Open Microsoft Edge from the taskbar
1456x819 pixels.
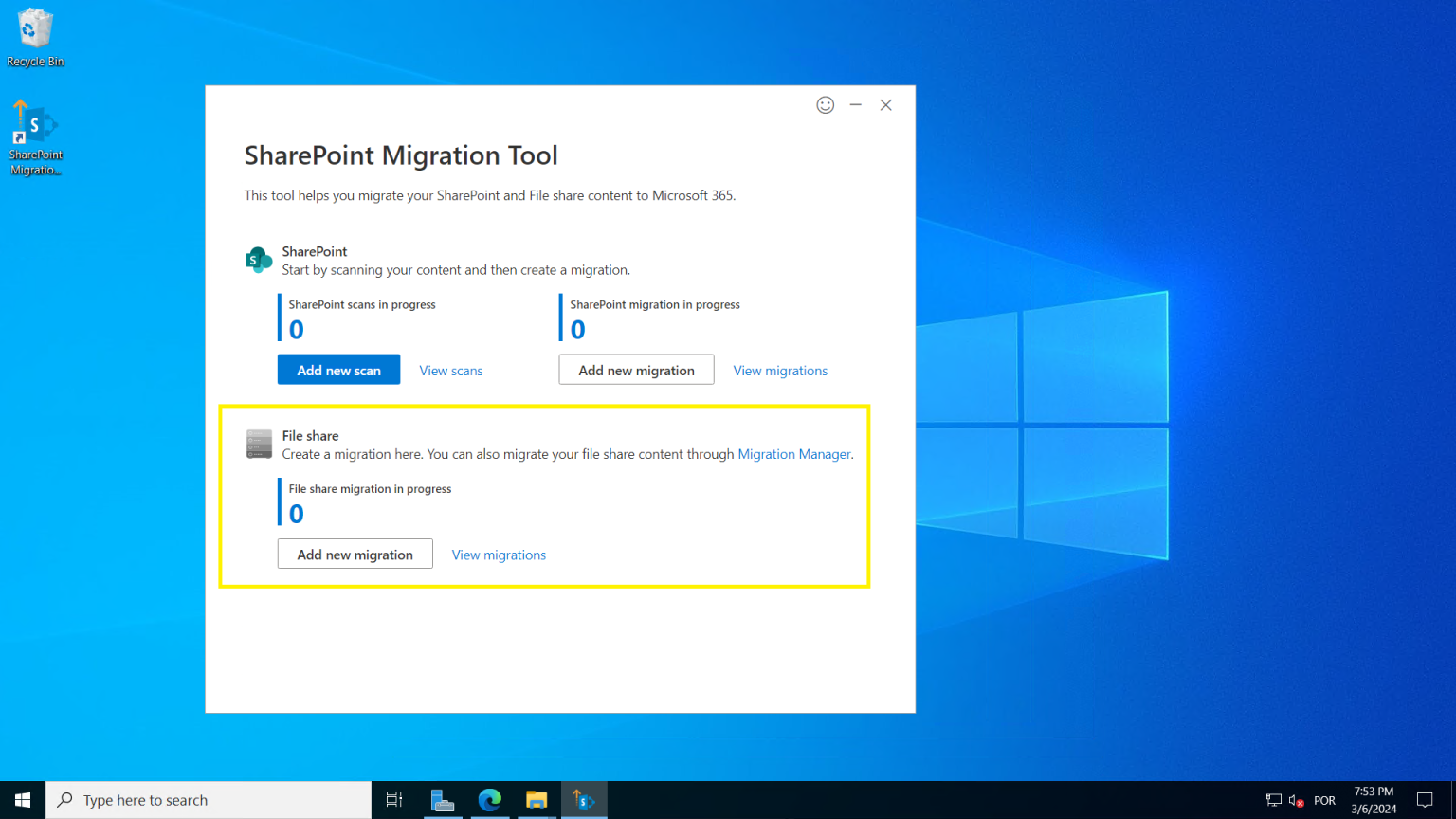pos(490,799)
